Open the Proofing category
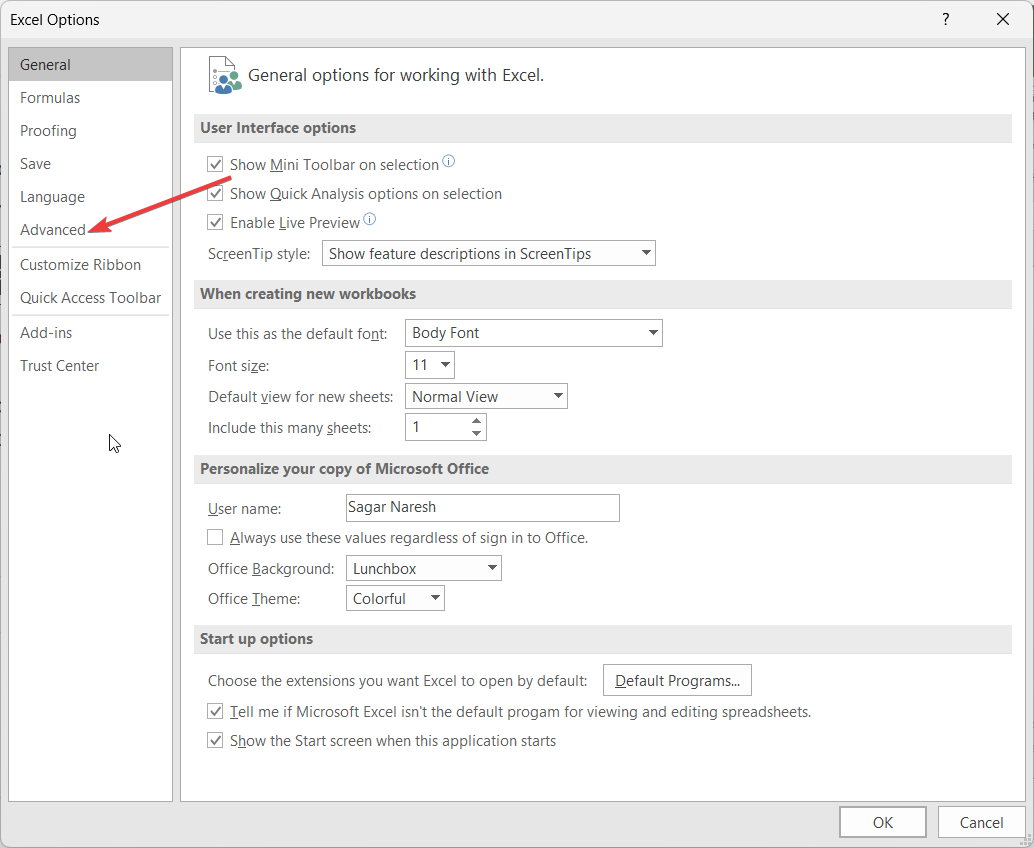Viewport: 1034px width, 848px height. [90, 131]
